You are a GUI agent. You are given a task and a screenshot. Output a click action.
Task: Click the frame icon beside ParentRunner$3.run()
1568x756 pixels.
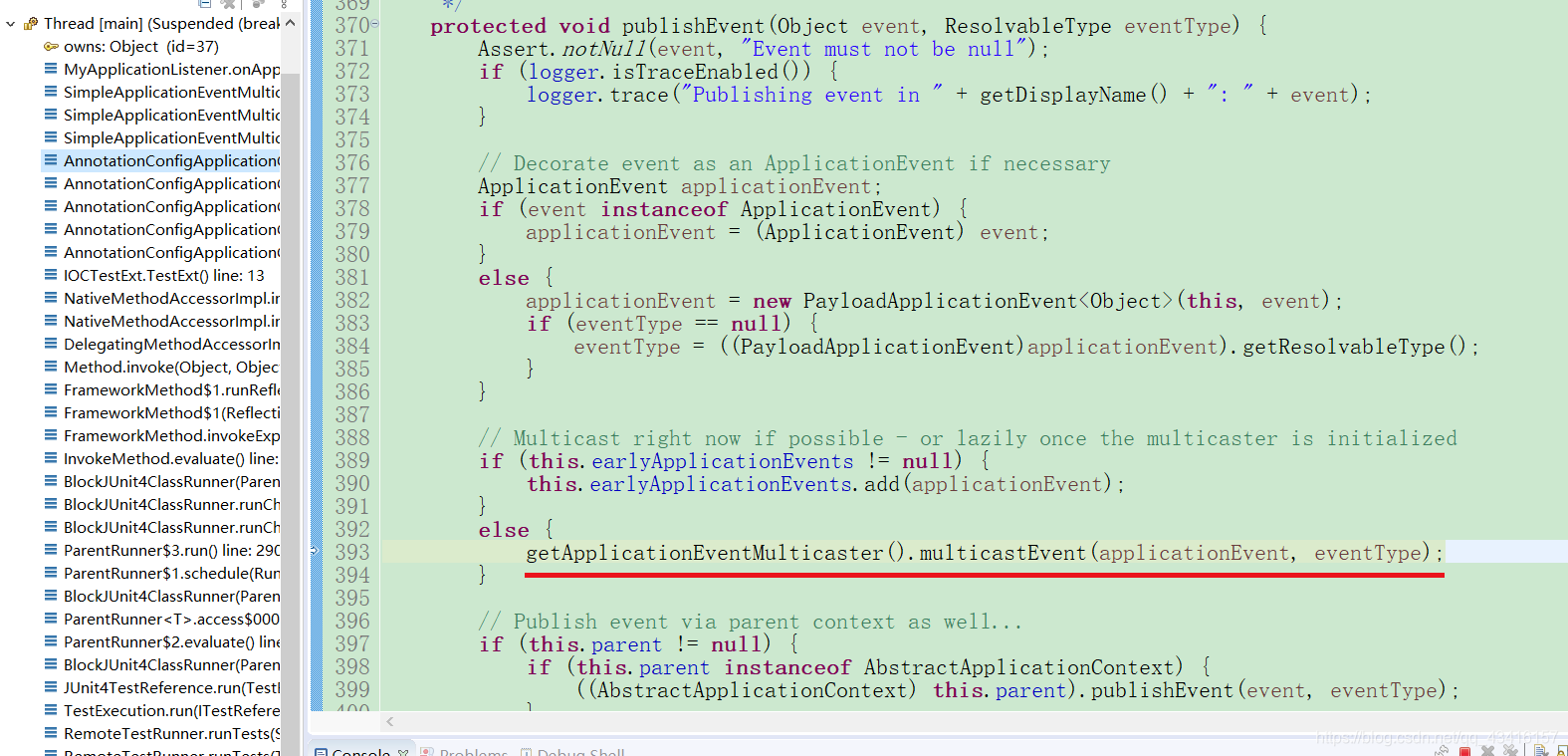[51, 550]
